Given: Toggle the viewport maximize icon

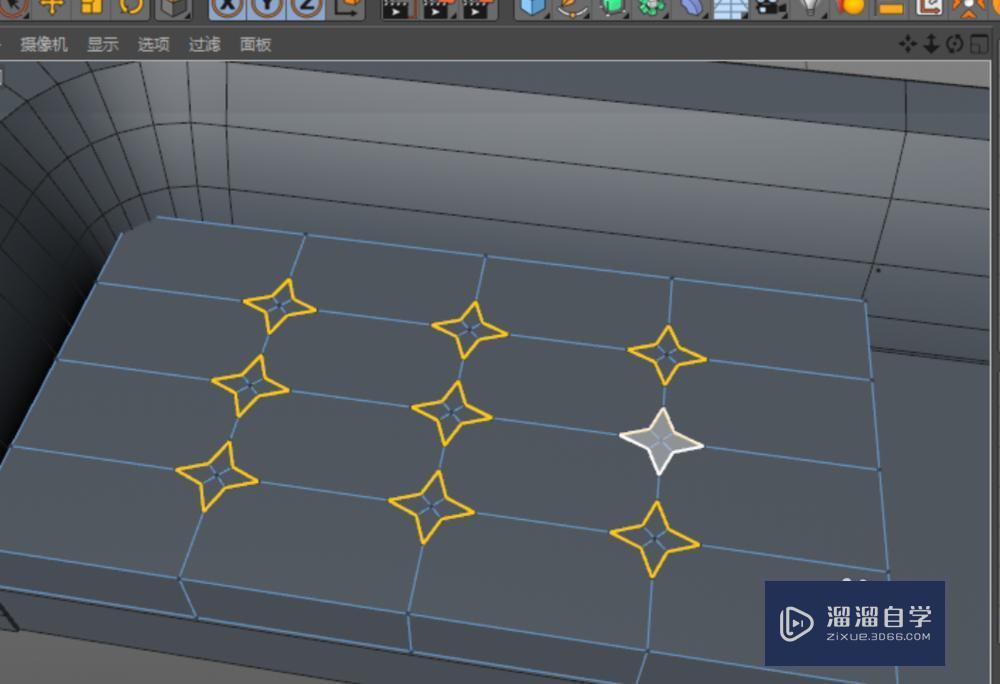Looking at the screenshot, I should click(x=979, y=44).
